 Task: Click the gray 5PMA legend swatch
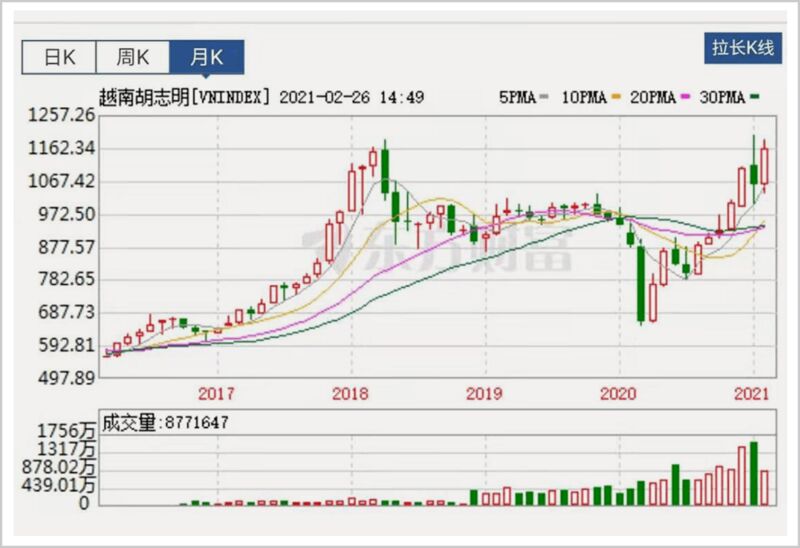click(545, 98)
